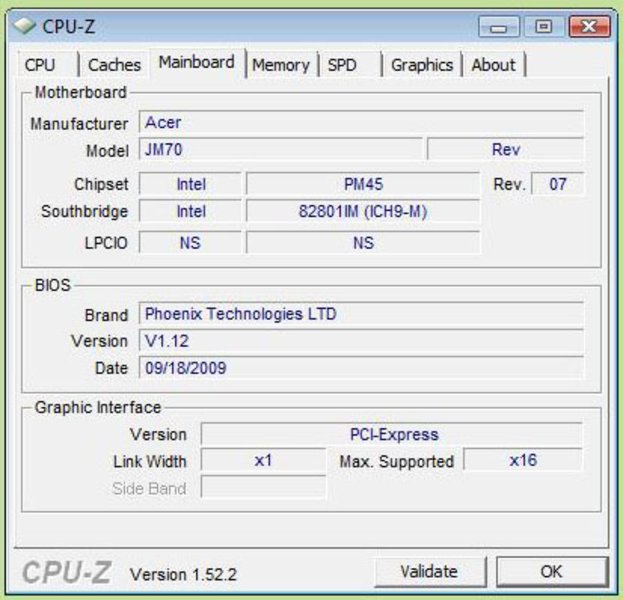Click the Motherboard group heading
Image resolution: width=623 pixels, height=600 pixels.
[80, 92]
